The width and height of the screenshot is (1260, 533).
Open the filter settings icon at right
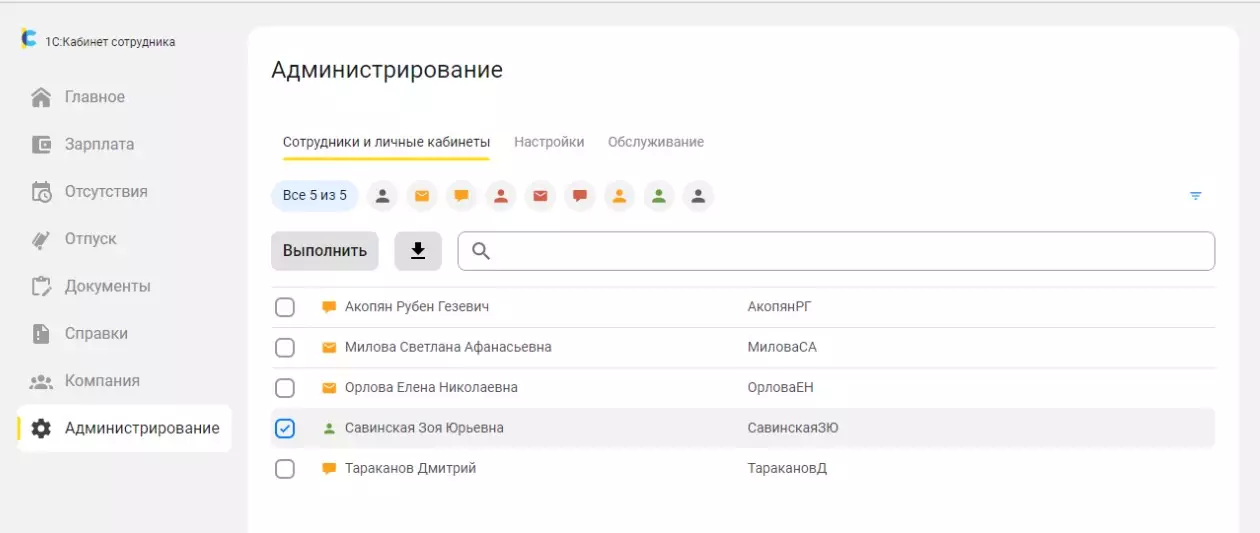coord(1195,196)
